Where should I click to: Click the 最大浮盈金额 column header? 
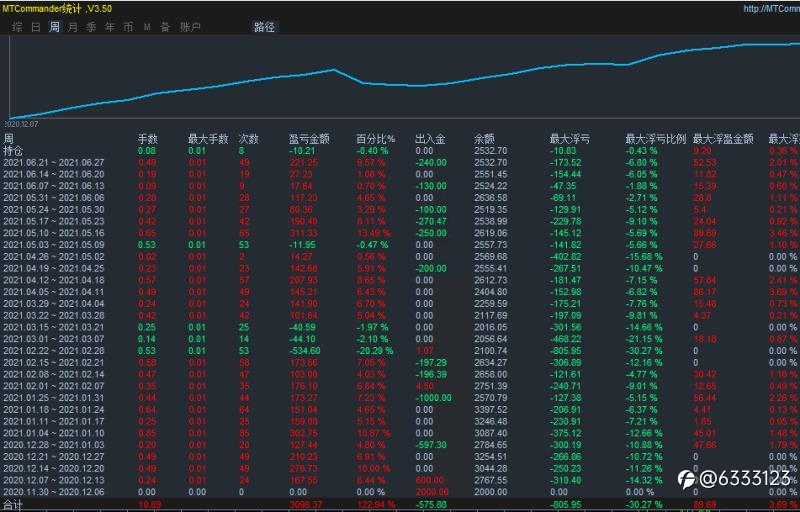tap(723, 139)
